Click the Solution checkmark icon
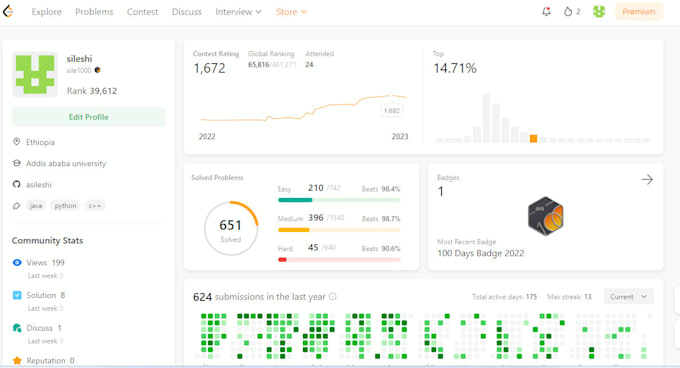 17,295
